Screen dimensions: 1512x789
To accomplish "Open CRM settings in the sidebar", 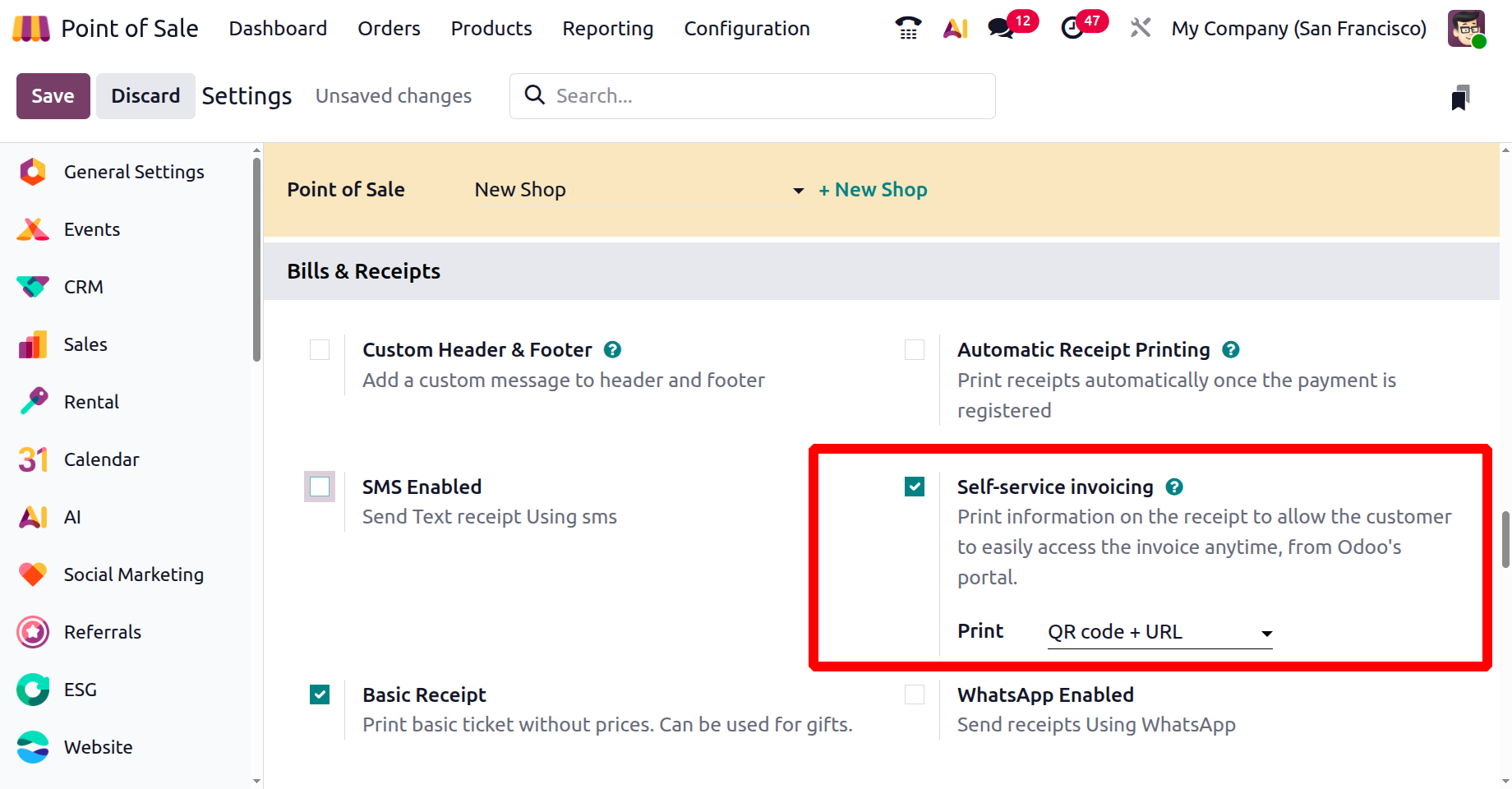I will pyautogui.click(x=83, y=287).
